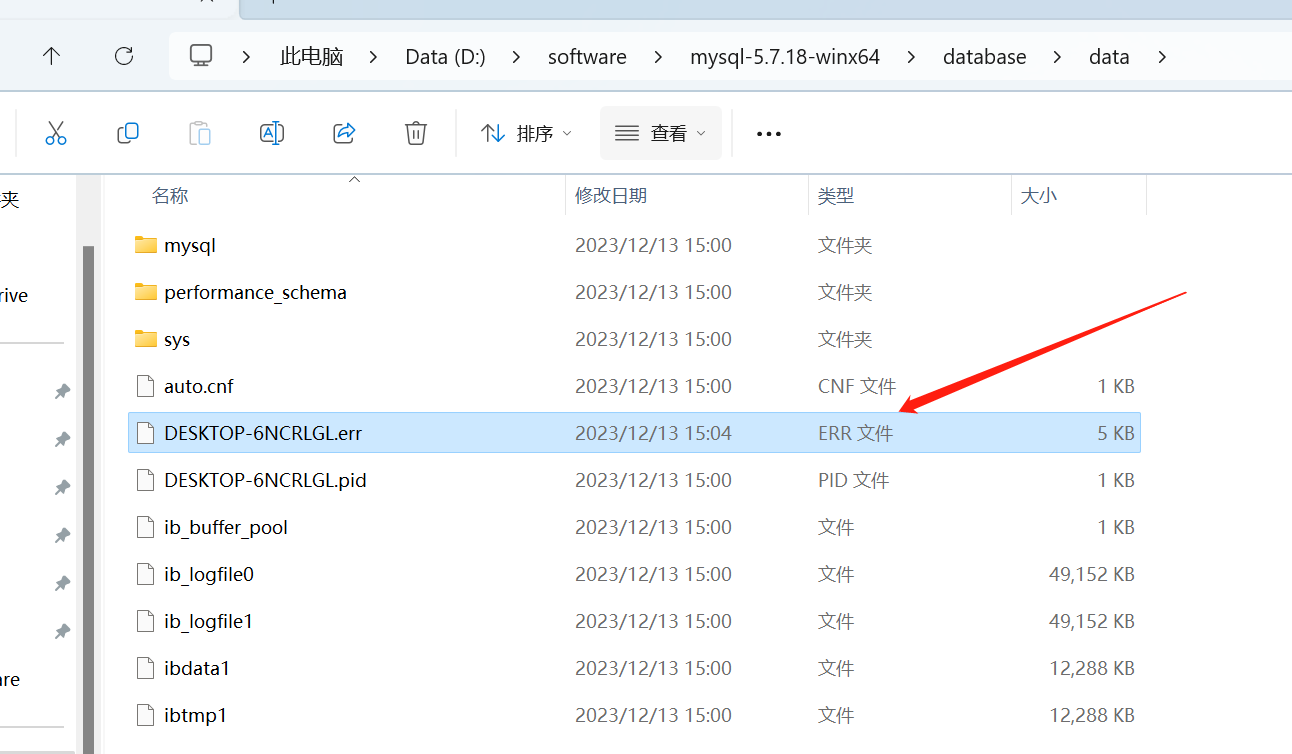This screenshot has width=1292, height=754.
Task: Click the ibdata1 file icon
Action: click(146, 668)
